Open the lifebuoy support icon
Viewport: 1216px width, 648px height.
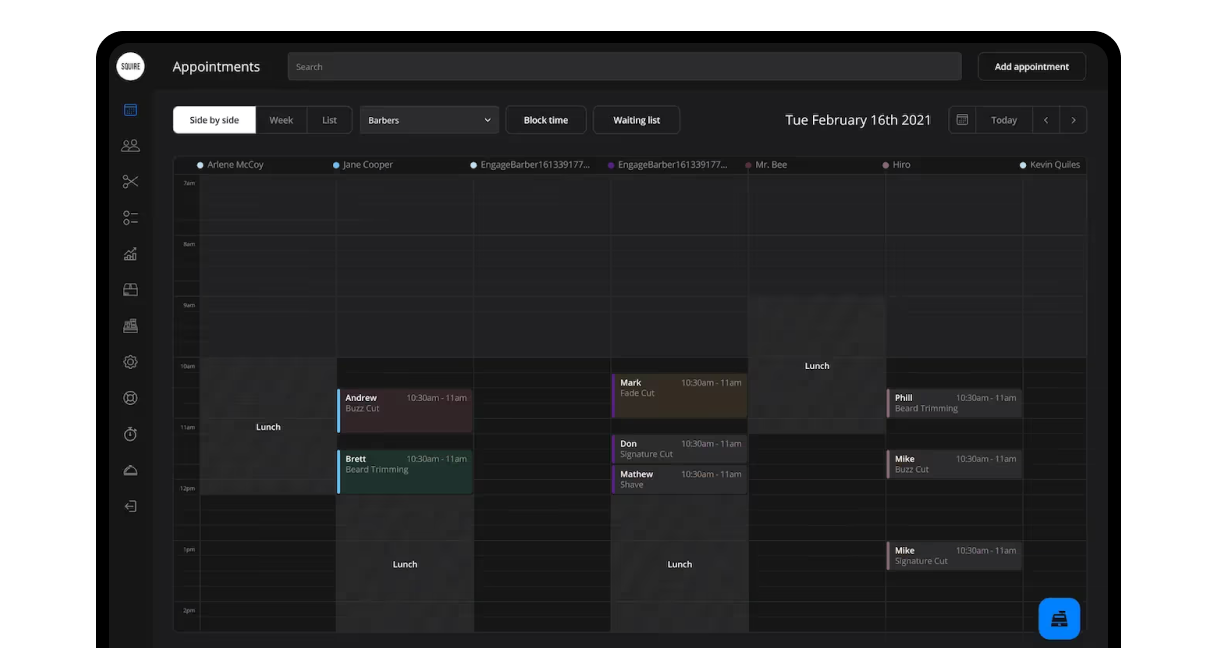(x=130, y=398)
